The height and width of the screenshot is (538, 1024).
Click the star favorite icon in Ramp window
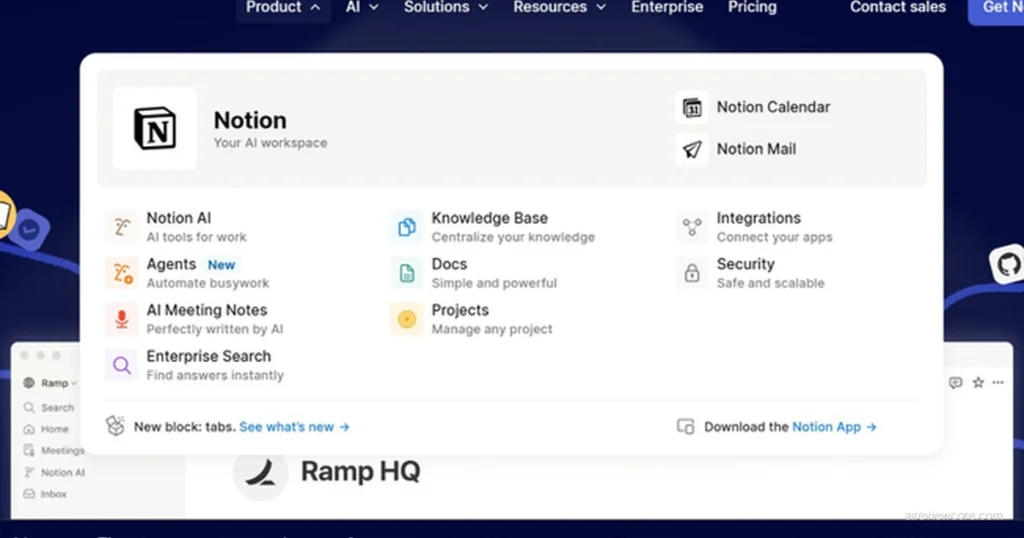[978, 383]
